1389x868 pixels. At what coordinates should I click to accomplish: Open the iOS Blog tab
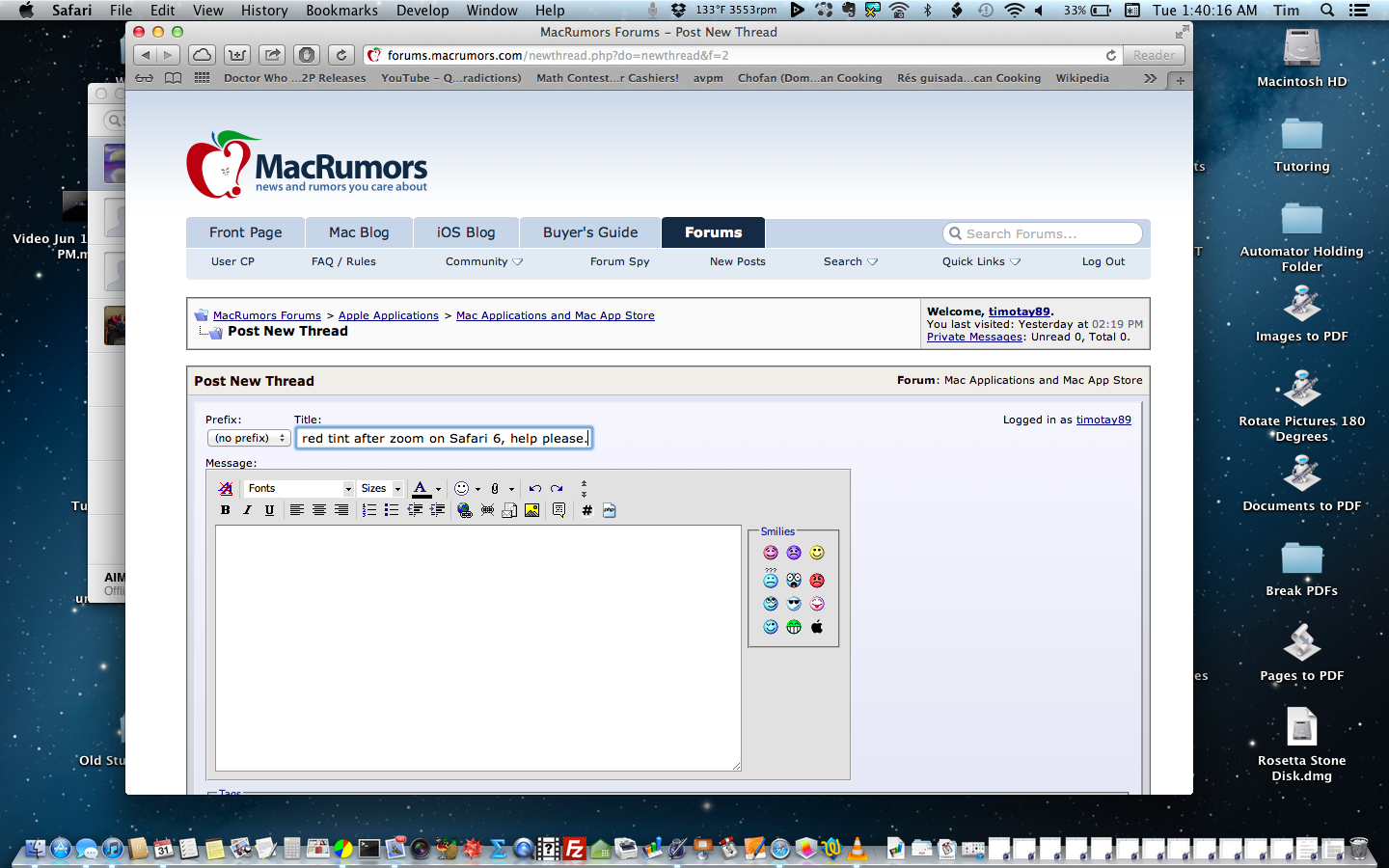466,232
